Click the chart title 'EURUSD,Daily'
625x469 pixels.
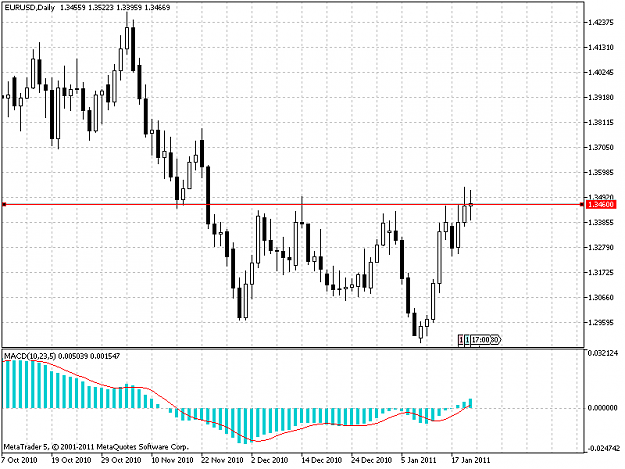30,7
